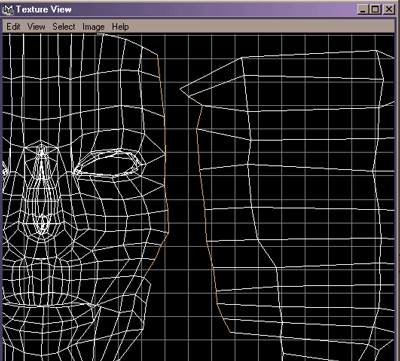
Task: Close the Texture View window
Action: click(x=389, y=9)
